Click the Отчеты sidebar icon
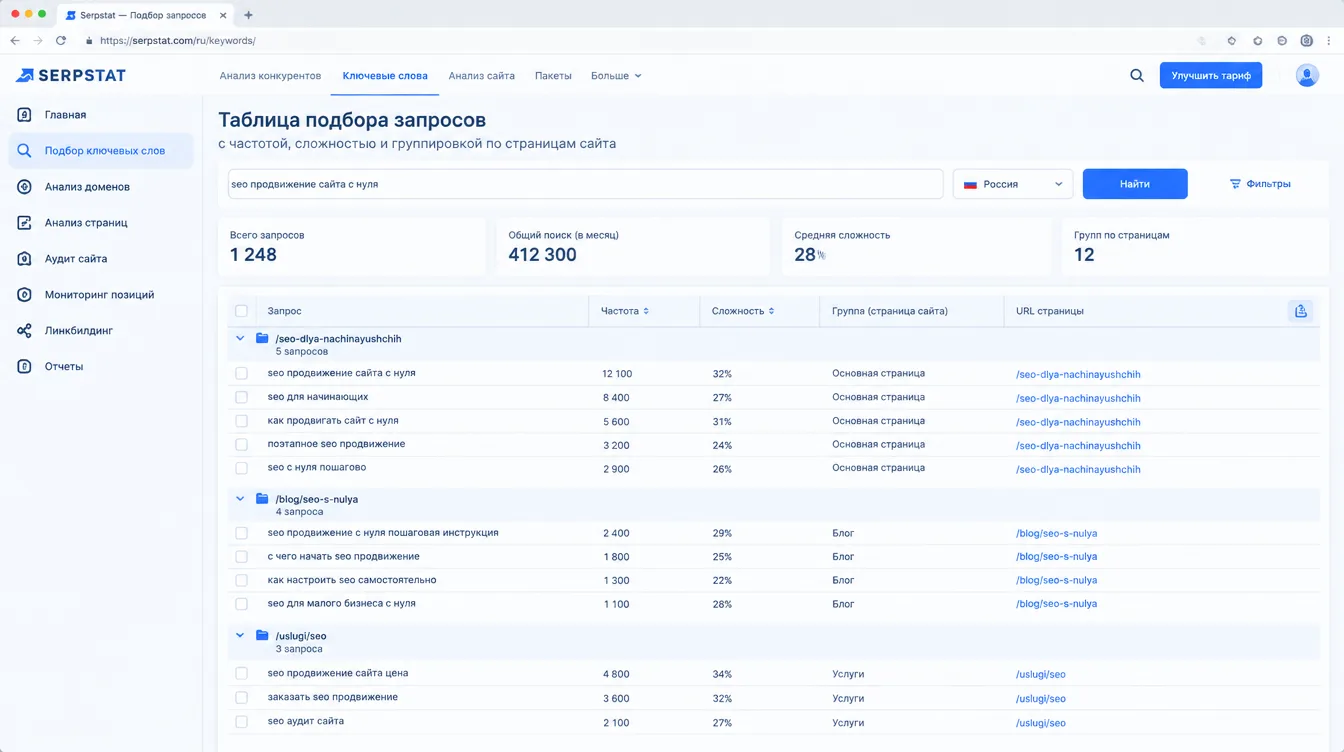The width and height of the screenshot is (1344, 752). pos(24,367)
